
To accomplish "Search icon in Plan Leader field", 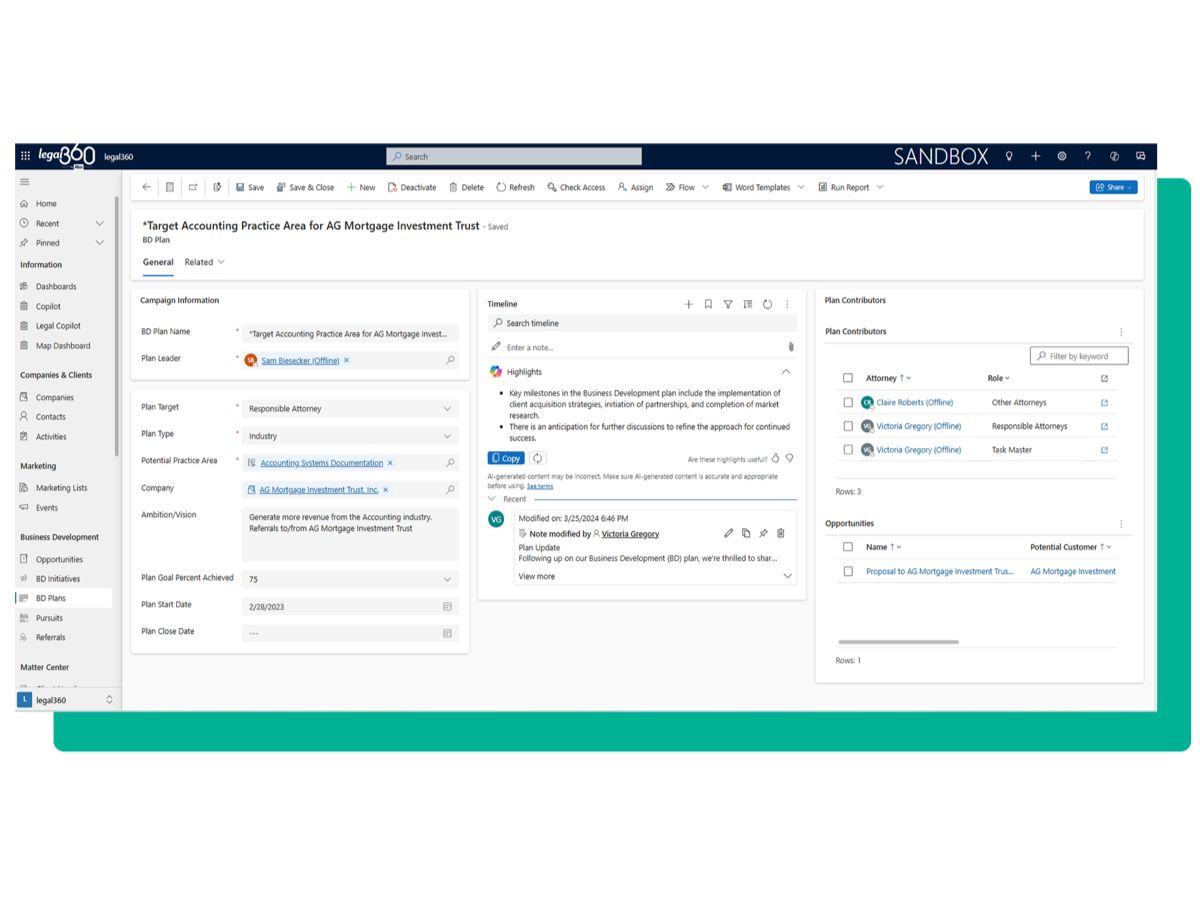I will 450,360.
